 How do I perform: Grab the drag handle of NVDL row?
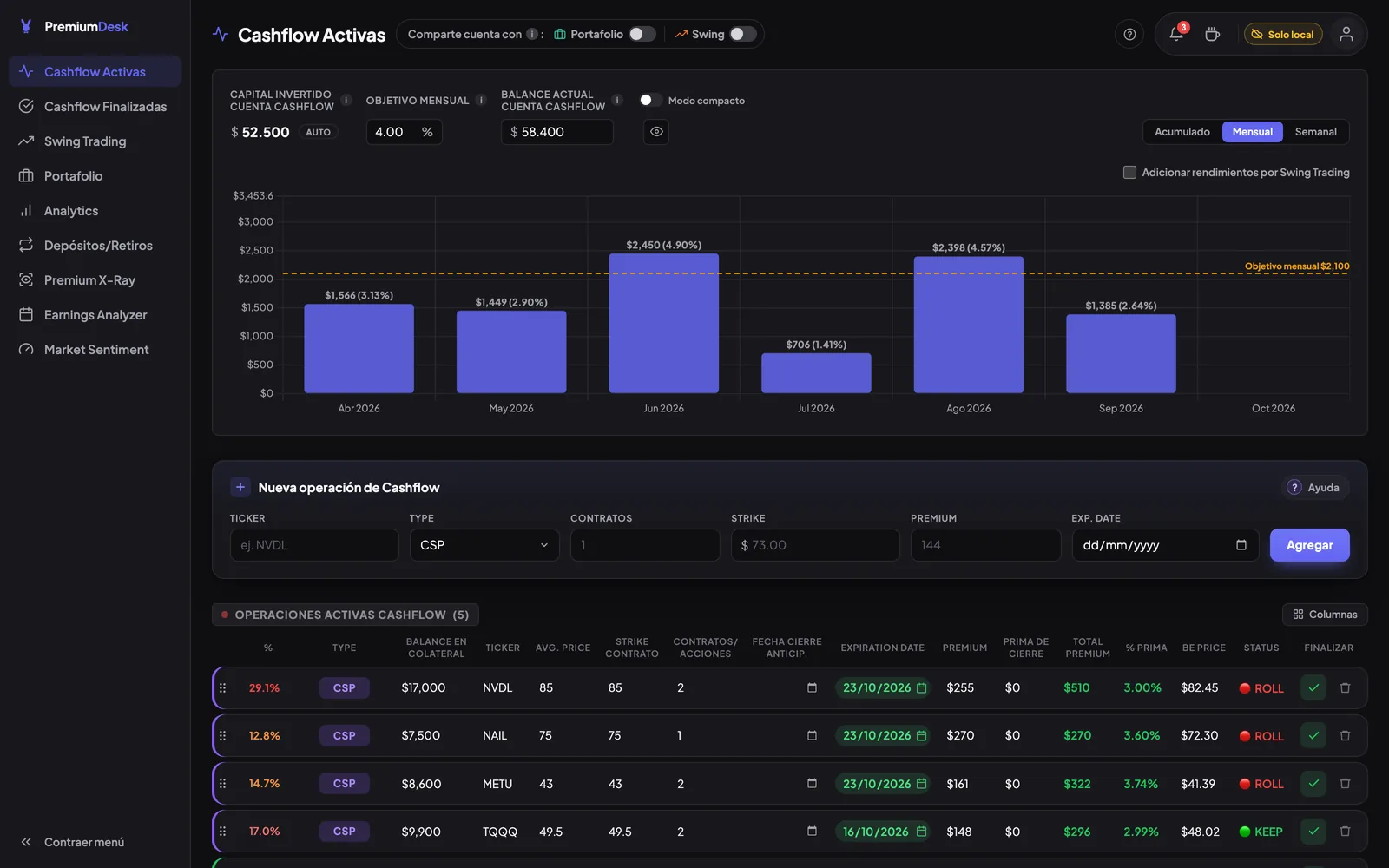click(x=223, y=687)
